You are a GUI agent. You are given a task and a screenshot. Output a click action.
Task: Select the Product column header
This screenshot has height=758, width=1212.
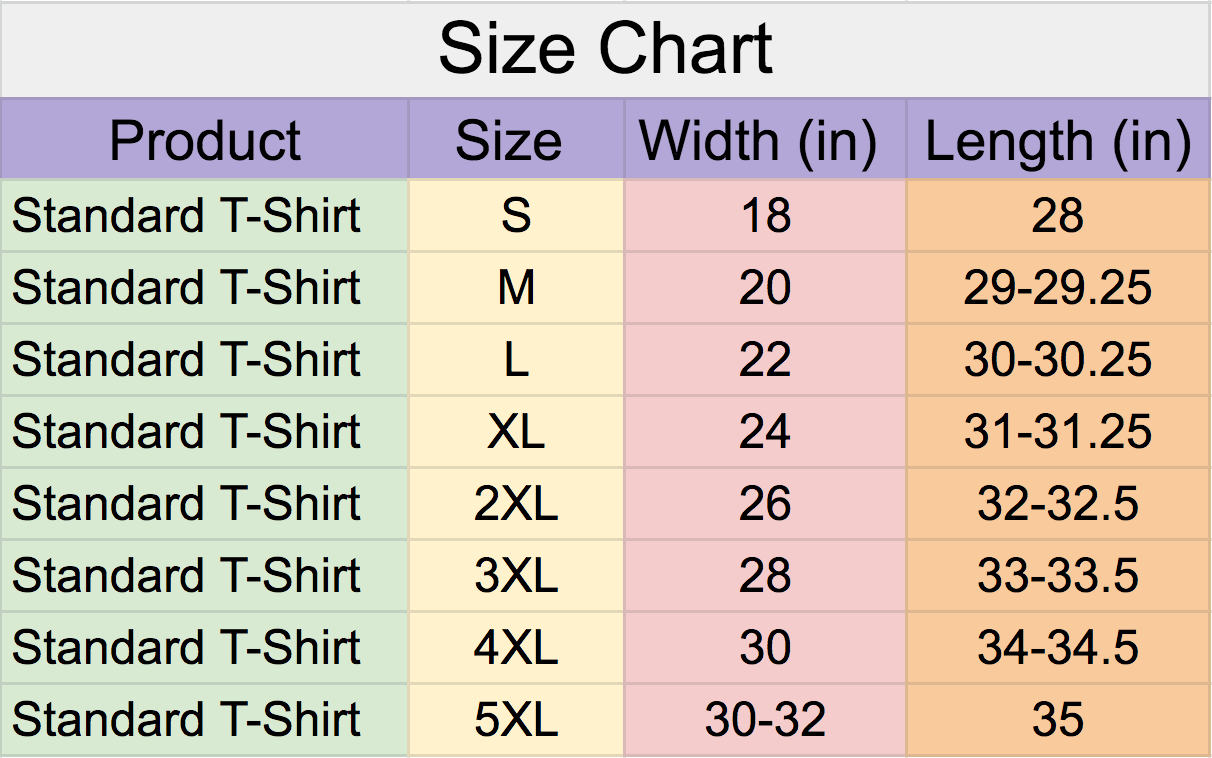(205, 140)
